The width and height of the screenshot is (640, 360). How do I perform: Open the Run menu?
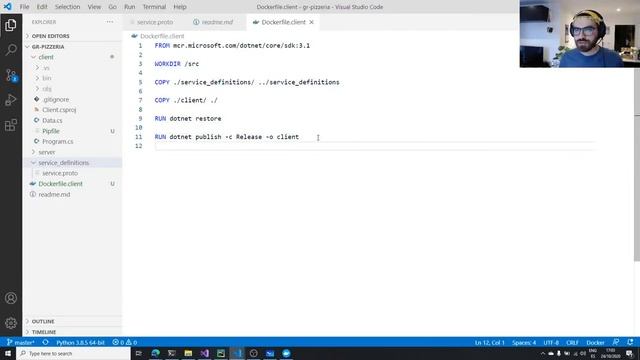(130, 7)
